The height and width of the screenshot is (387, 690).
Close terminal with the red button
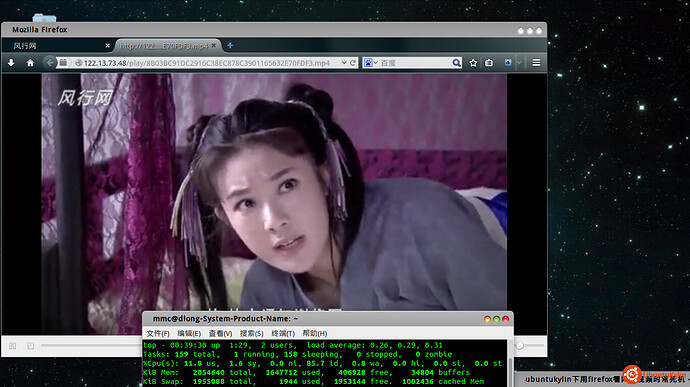coord(506,319)
